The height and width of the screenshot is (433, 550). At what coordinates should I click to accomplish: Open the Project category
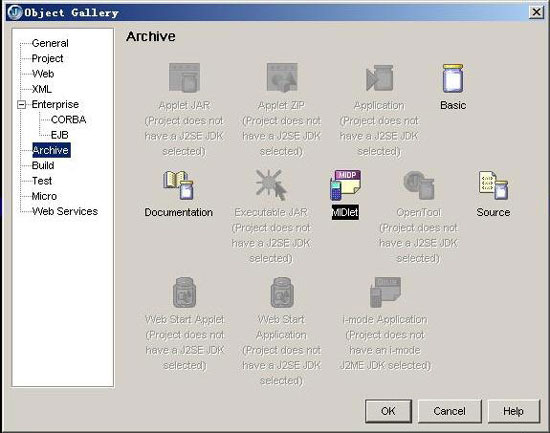(x=47, y=59)
